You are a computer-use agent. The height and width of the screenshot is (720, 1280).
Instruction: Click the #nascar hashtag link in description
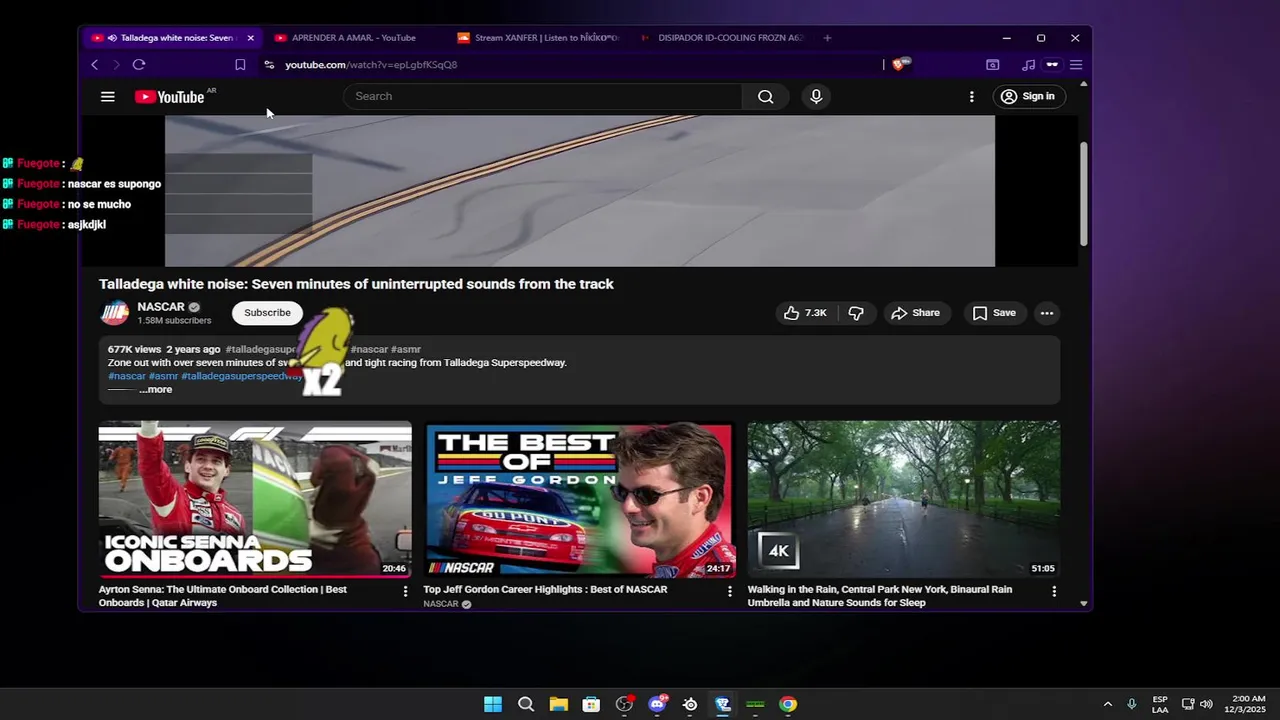point(127,376)
